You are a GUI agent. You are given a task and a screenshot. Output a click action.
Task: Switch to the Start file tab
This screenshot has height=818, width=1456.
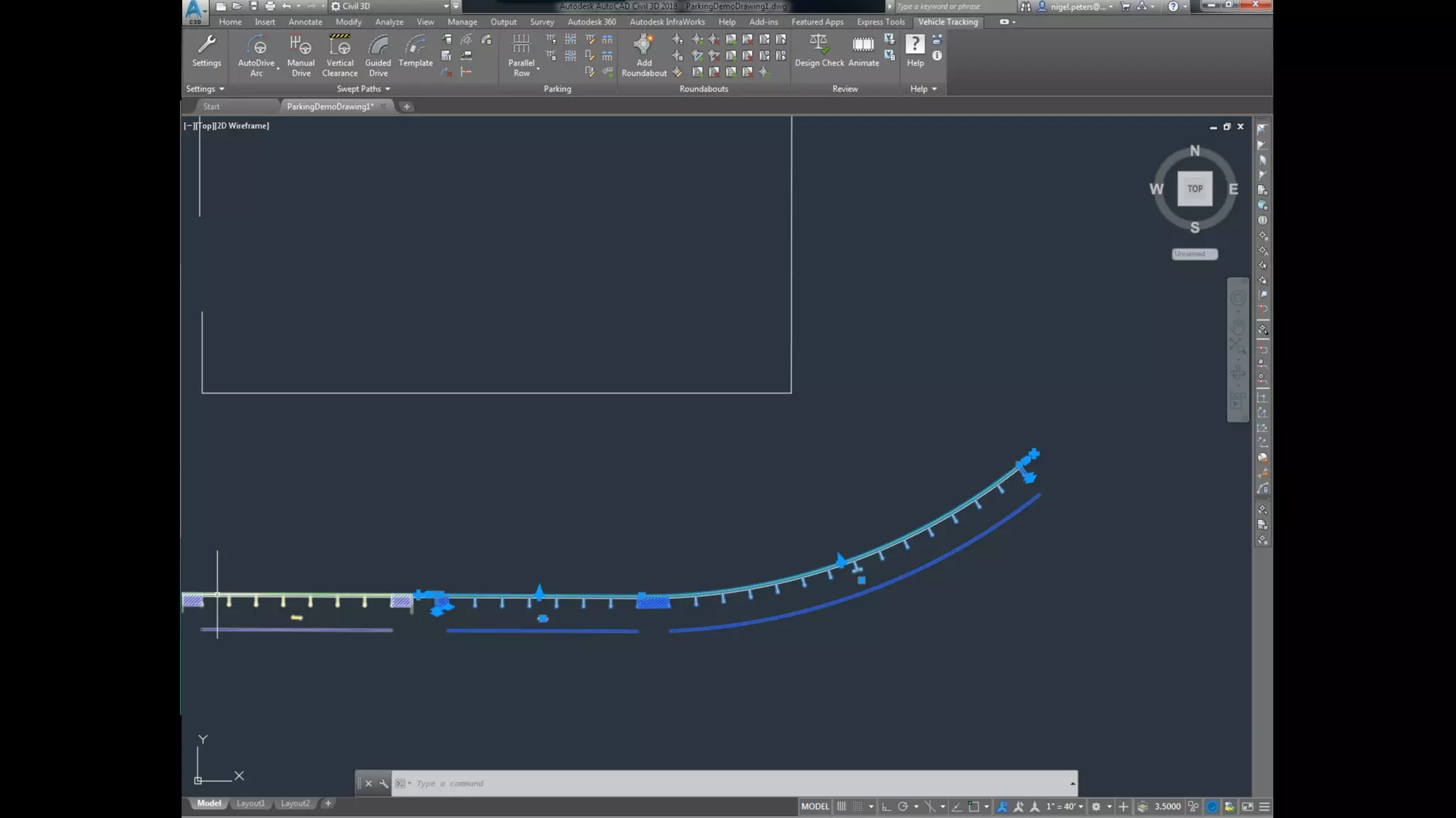click(212, 107)
